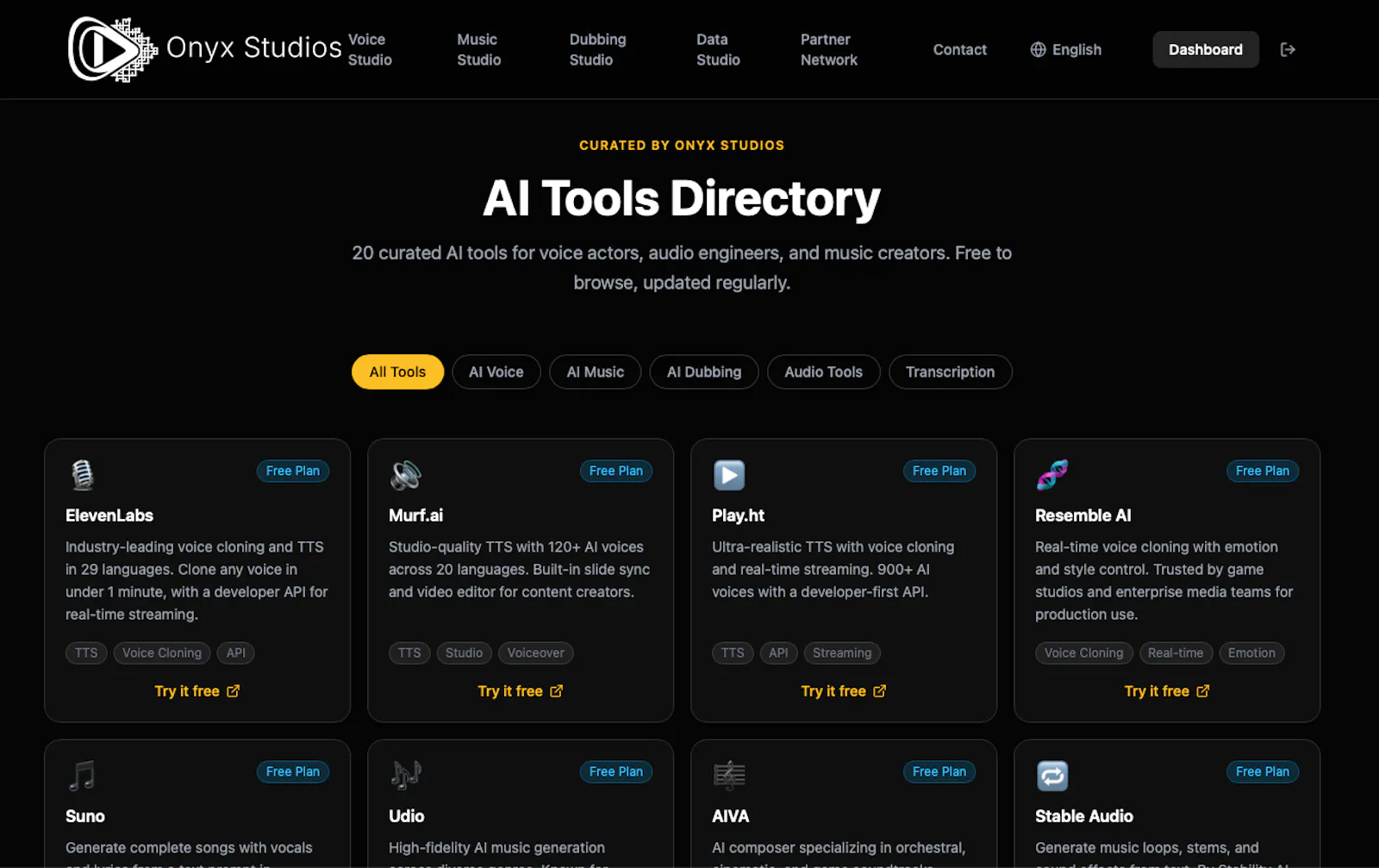Viewport: 1379px width, 868px height.
Task: Click external link icon on Play.ht card
Action: click(879, 691)
